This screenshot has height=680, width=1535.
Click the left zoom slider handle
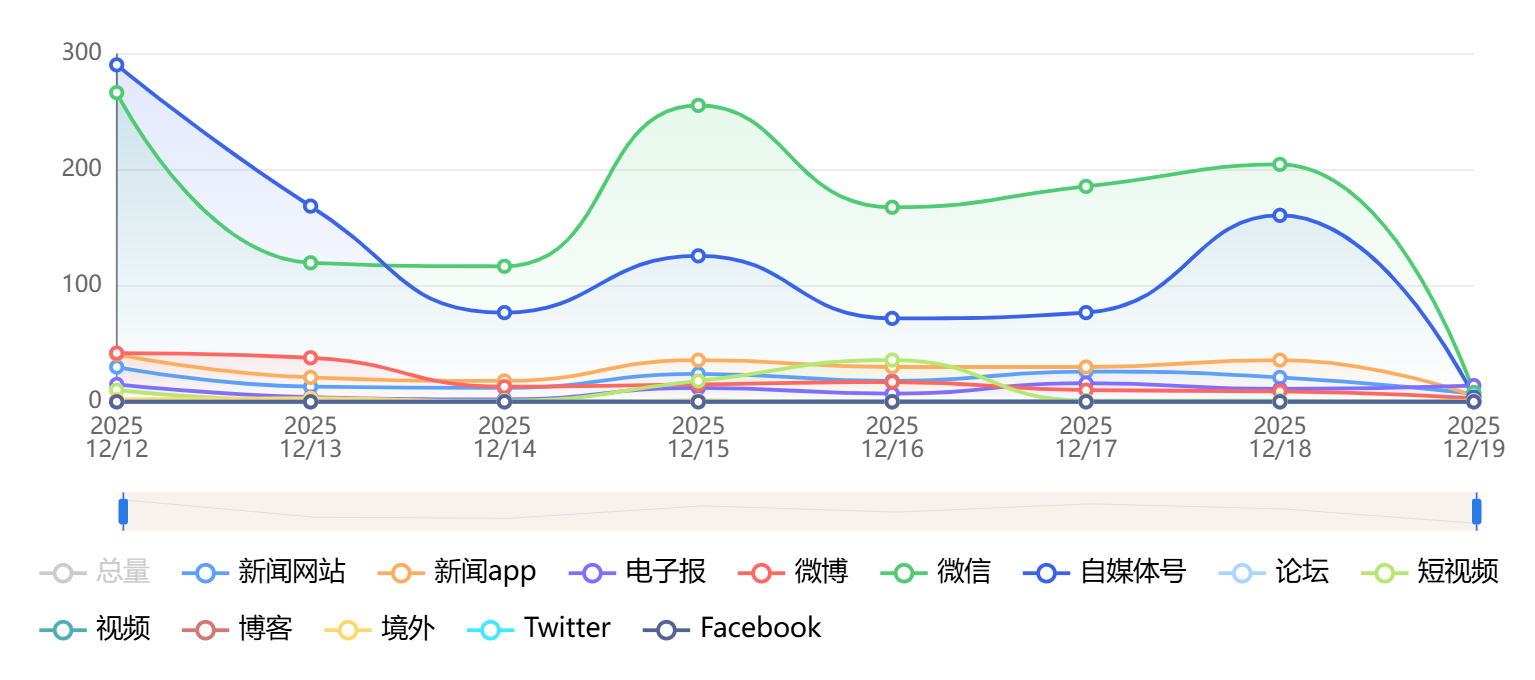tap(123, 511)
